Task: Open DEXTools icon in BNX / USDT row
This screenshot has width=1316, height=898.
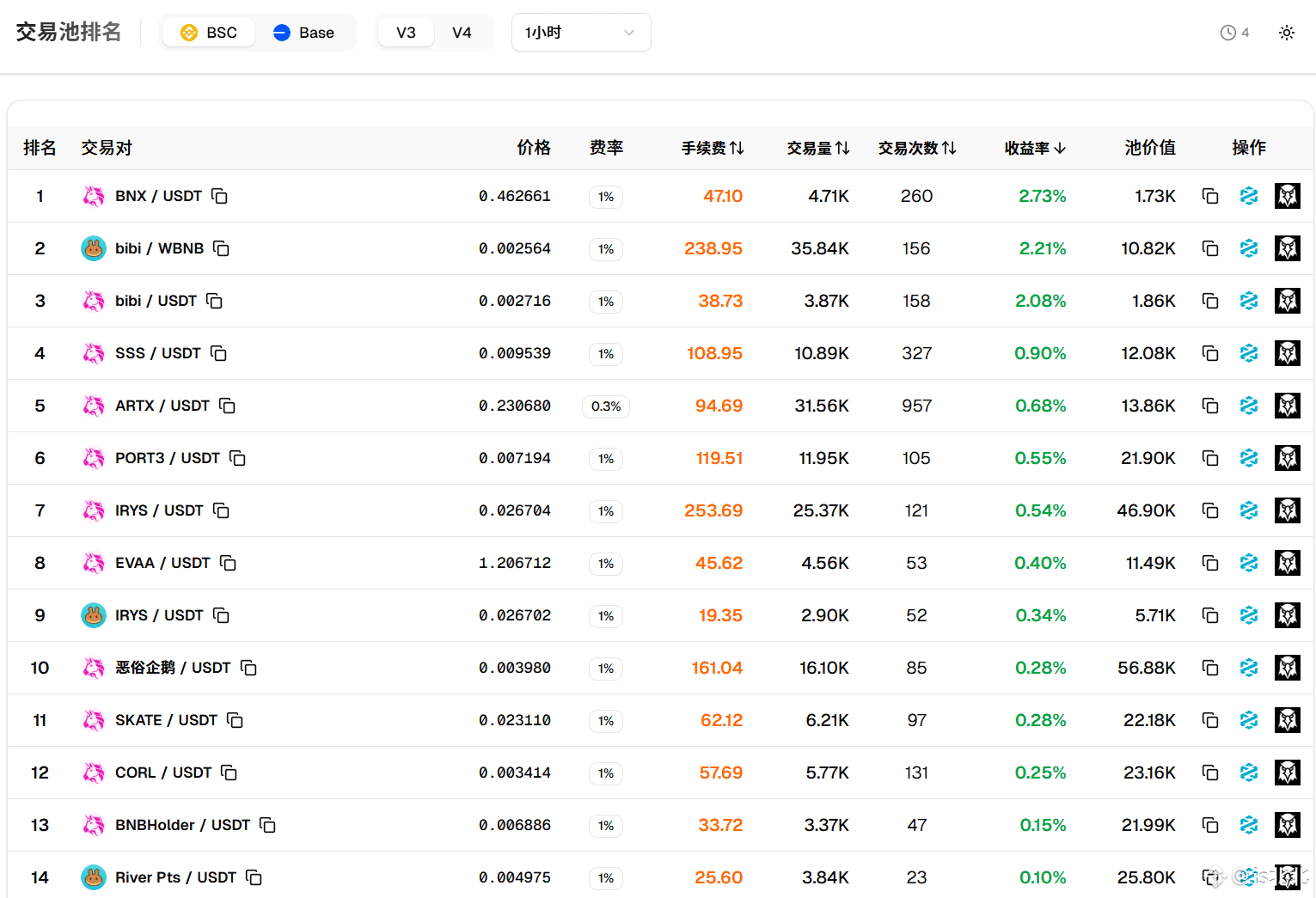Action: (1249, 196)
